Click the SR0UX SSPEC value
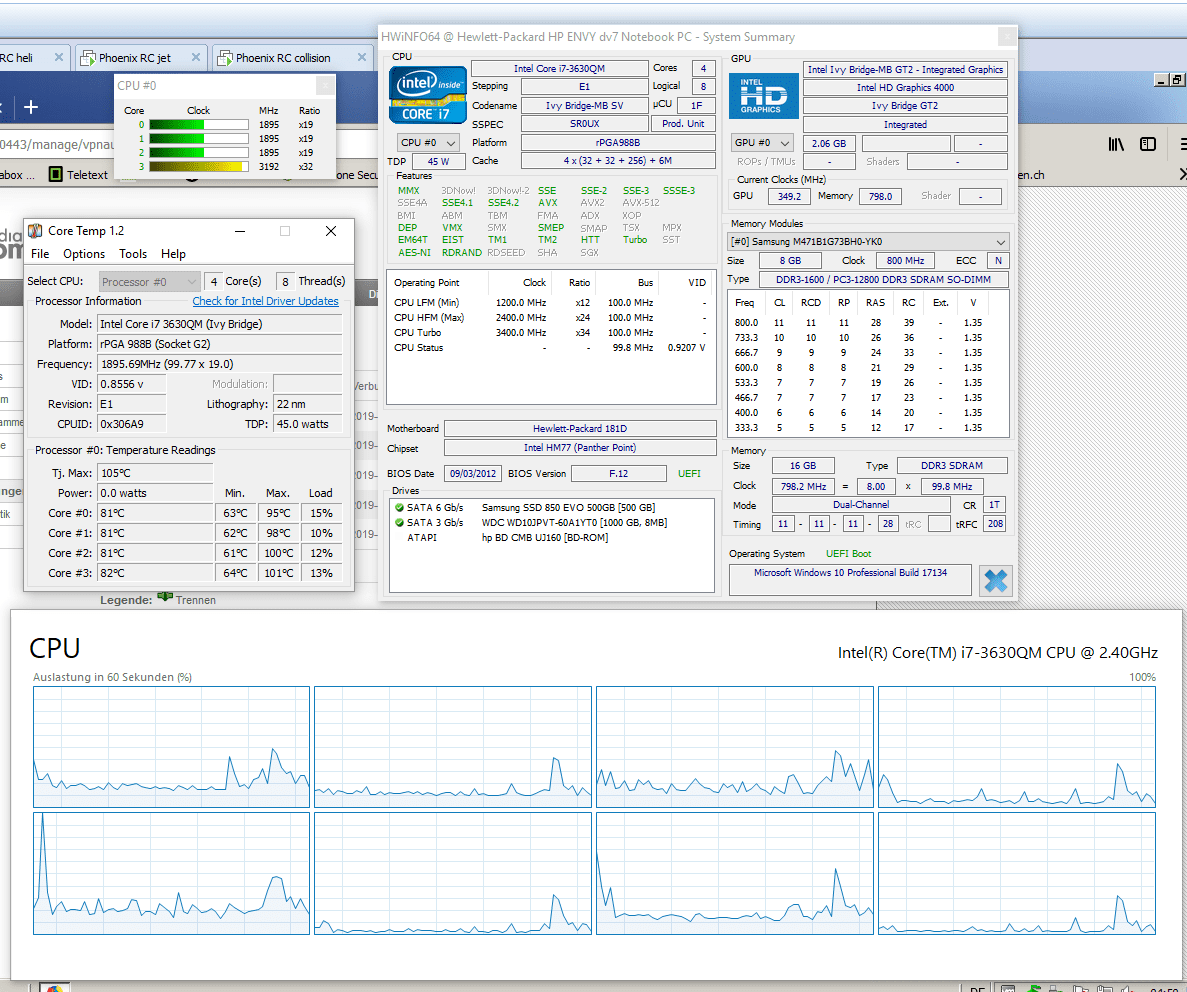 pos(584,123)
